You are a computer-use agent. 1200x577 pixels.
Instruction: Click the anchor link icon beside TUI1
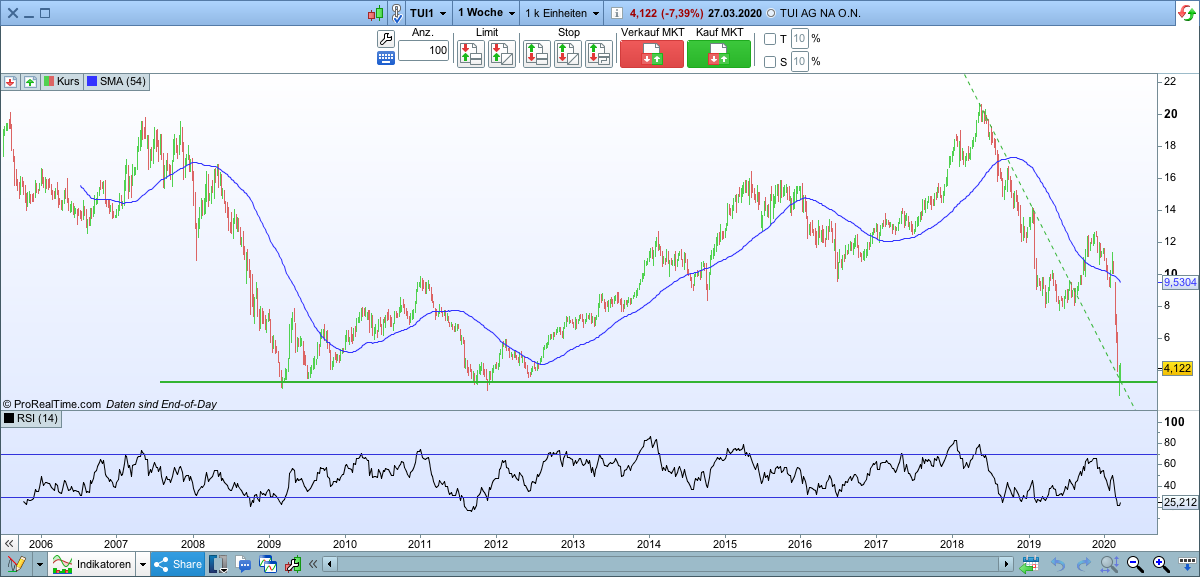tap(398, 13)
